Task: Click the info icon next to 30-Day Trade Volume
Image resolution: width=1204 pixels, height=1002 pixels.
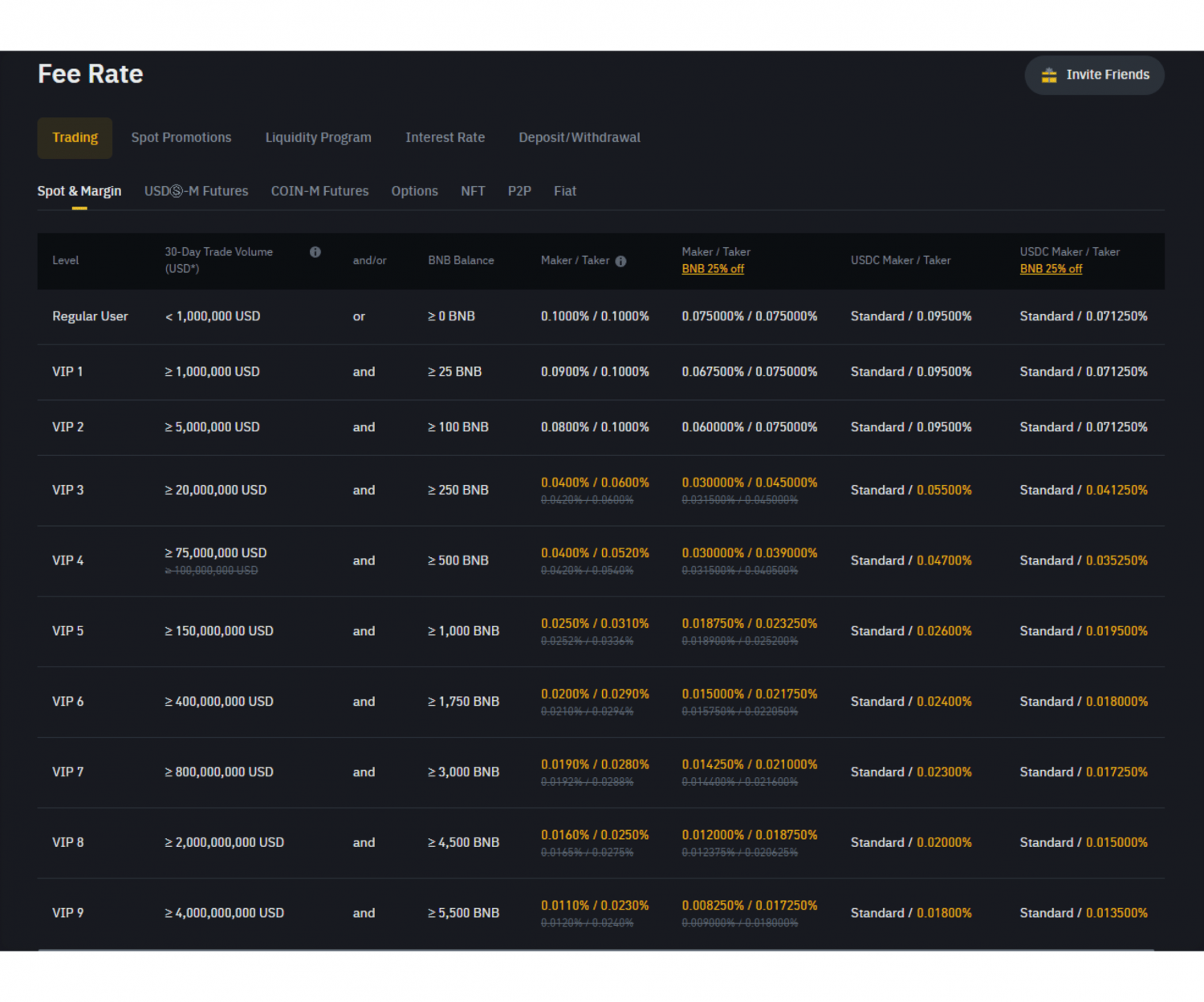Action: click(x=315, y=251)
